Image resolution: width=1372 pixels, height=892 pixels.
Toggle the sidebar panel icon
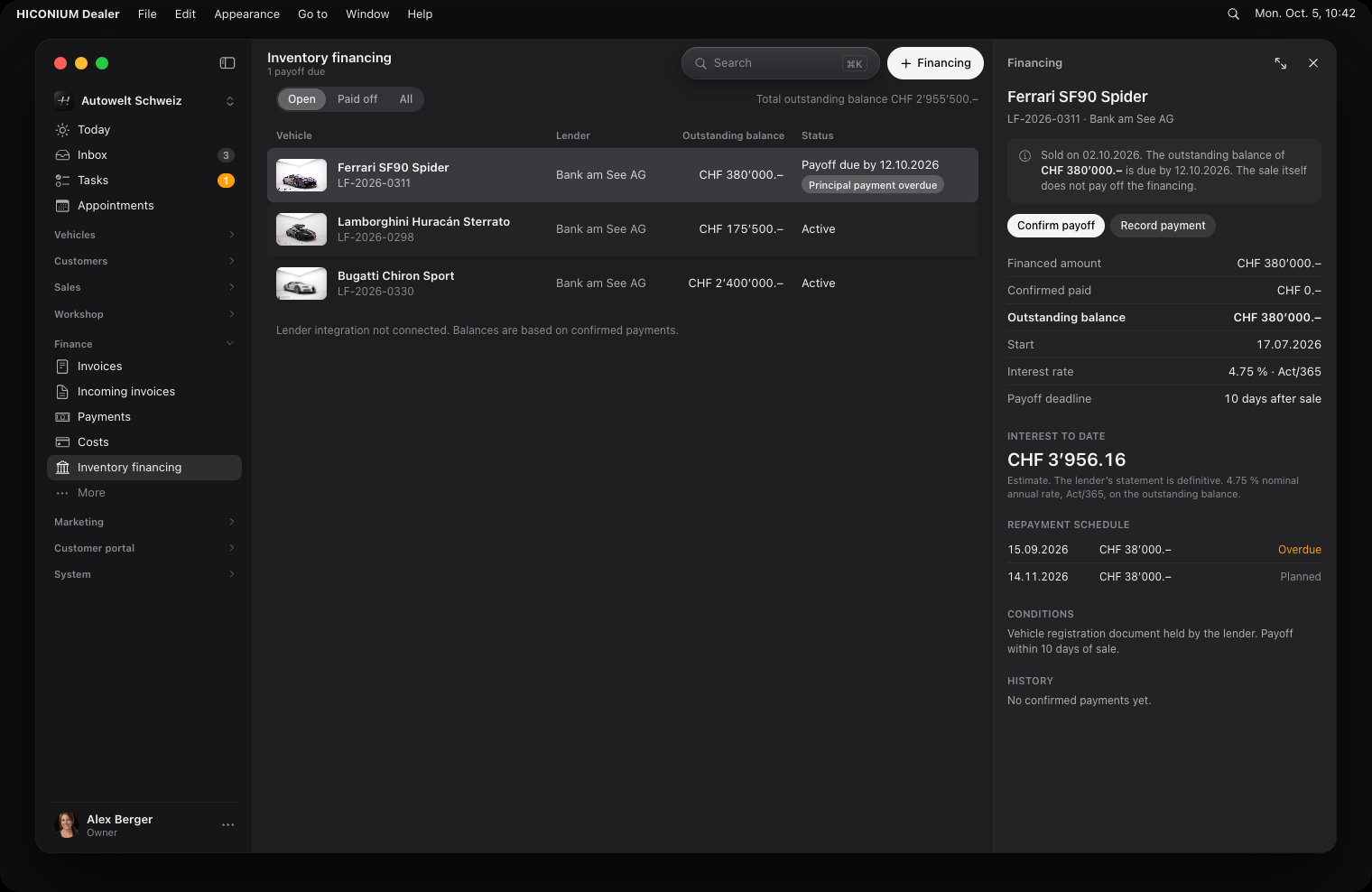click(x=227, y=63)
